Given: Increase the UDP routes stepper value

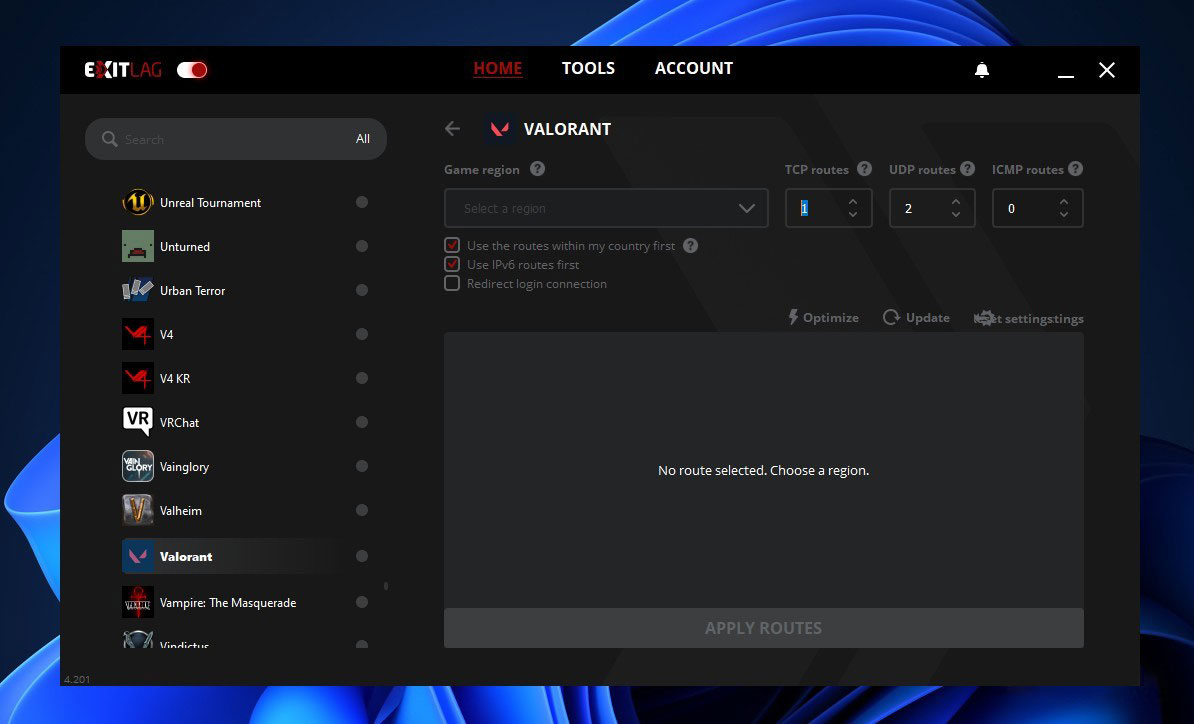Looking at the screenshot, I should 956,202.
